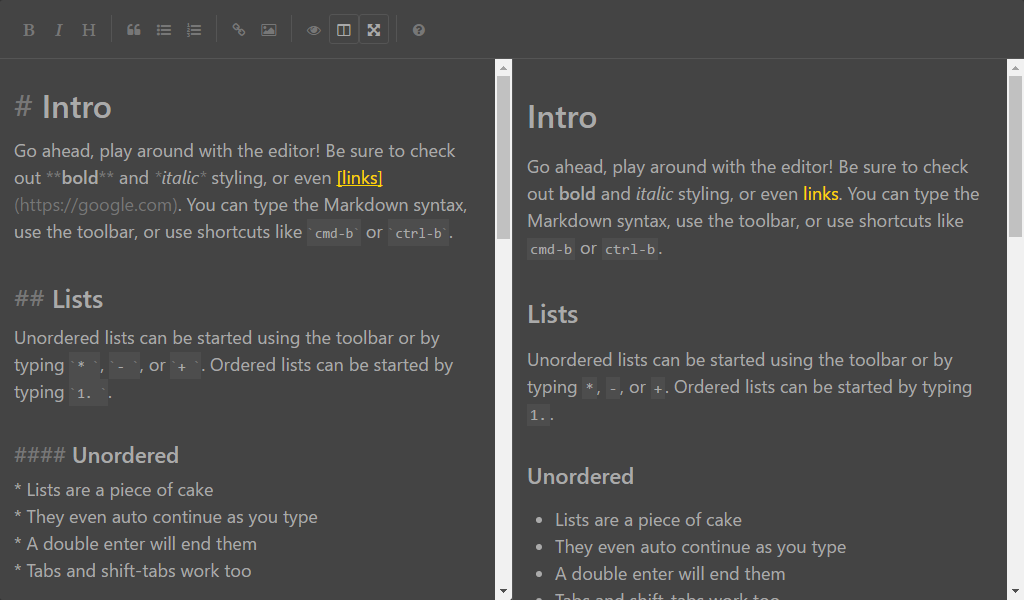Insert a blockquote with the quote icon
Viewport: 1024px width, 600px height.
[x=134, y=30]
